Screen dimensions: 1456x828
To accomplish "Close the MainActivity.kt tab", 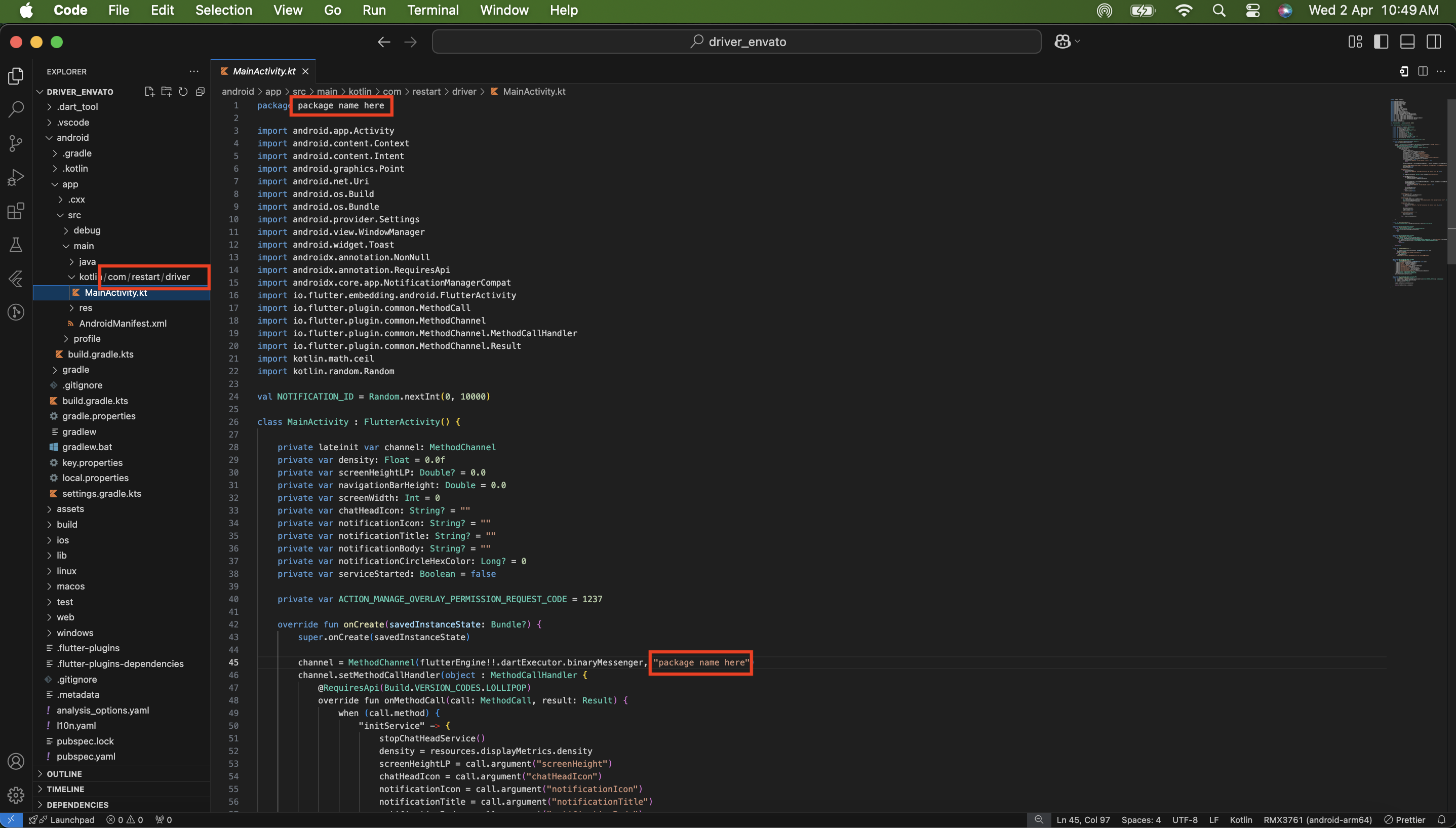I will tap(305, 71).
